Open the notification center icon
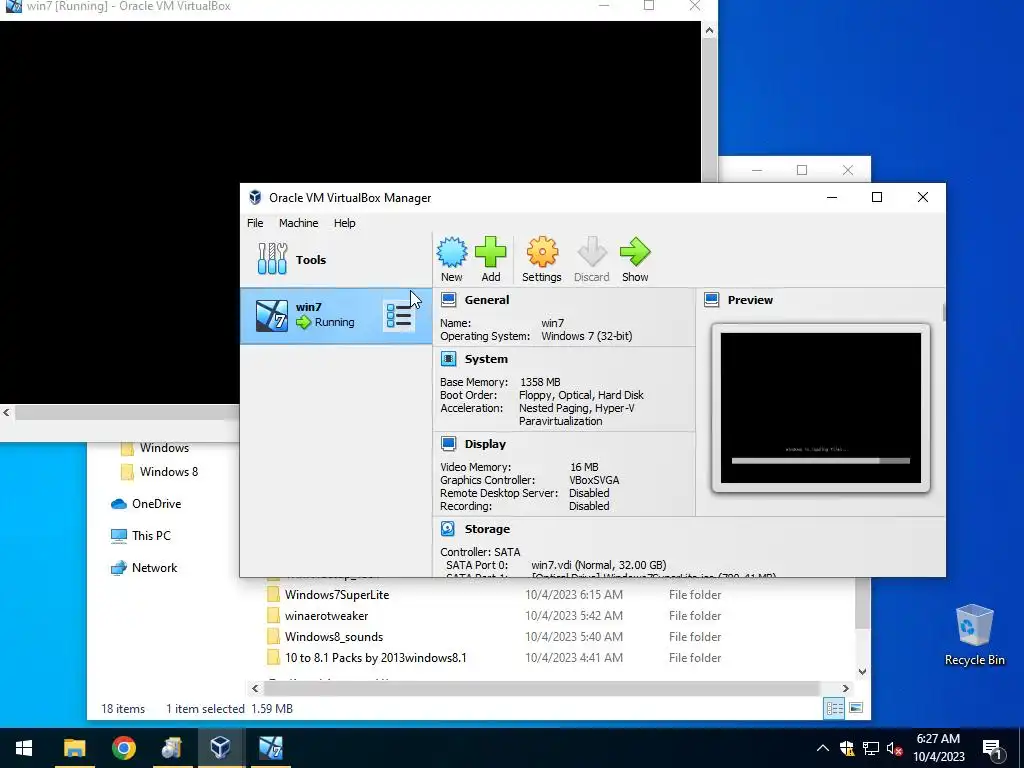Viewport: 1024px width, 768px height. click(x=992, y=748)
